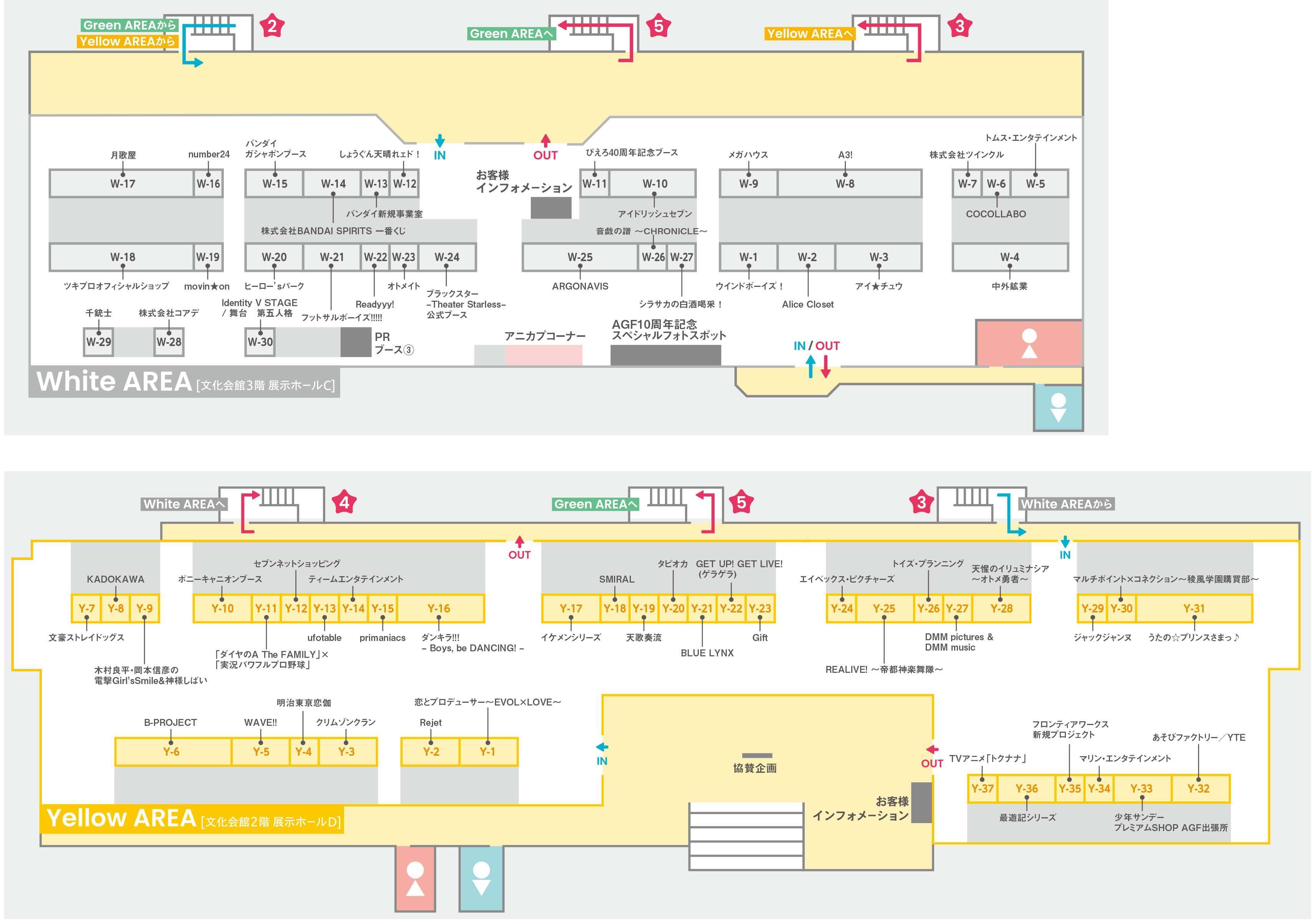Click the men's restroom icon below Yellow AREA
This screenshot has width=1312, height=924.
coord(481,878)
